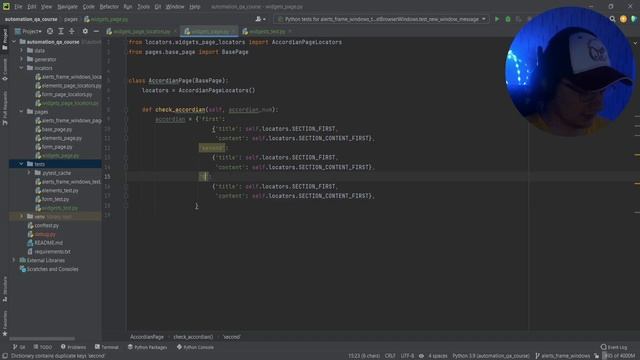The image size is (640, 360).
Task: Open the View menu
Action: [x=47, y=7]
